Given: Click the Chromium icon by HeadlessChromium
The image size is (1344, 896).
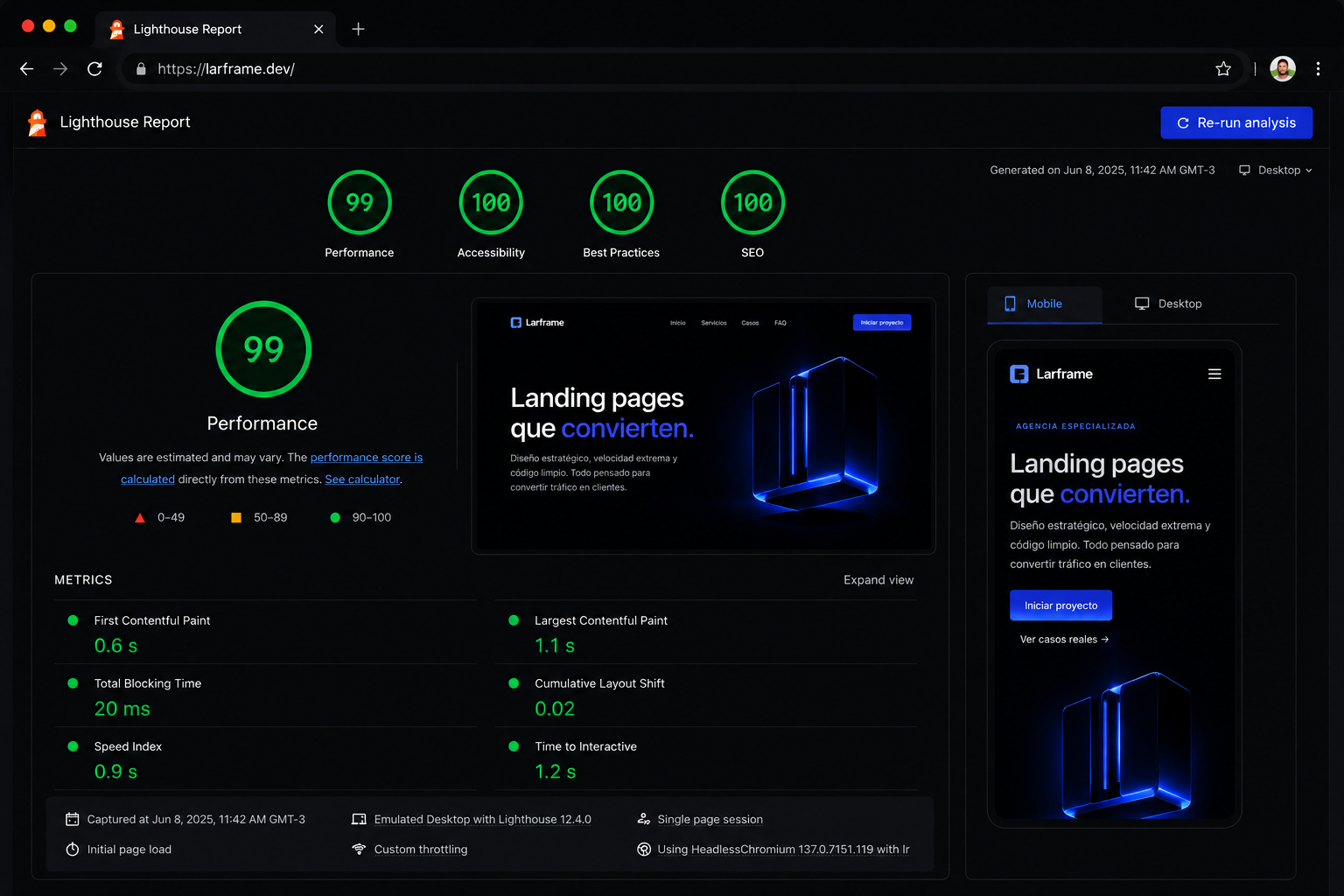Looking at the screenshot, I should coord(644,850).
